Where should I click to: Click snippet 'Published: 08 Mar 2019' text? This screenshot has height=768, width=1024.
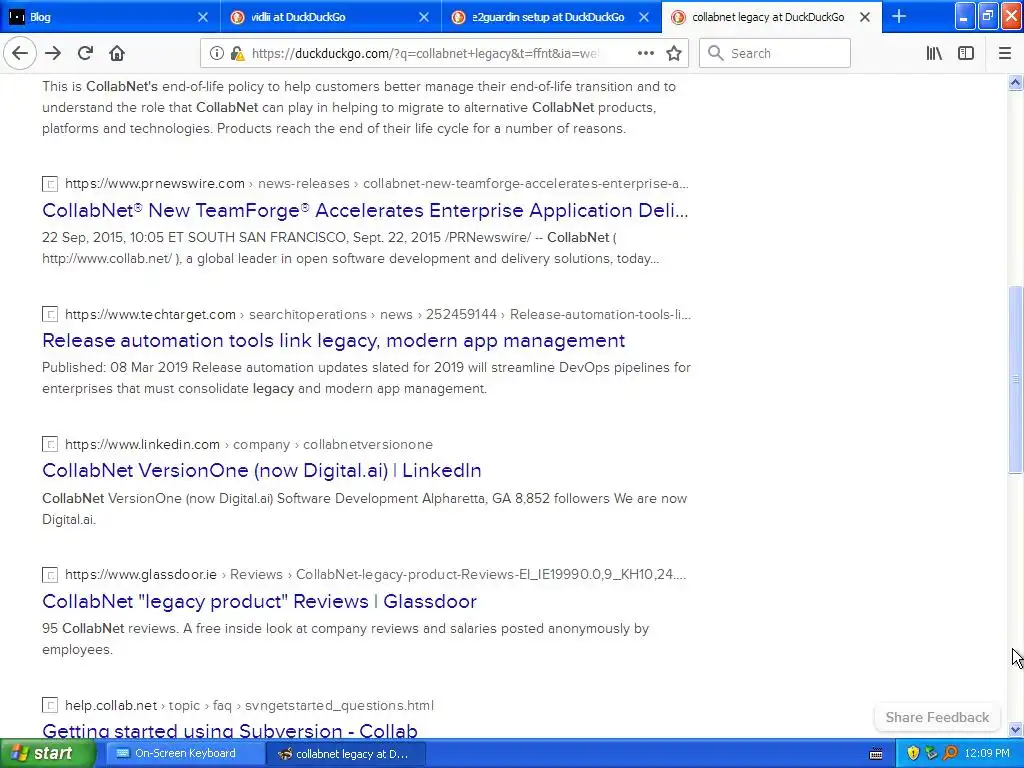click(115, 367)
